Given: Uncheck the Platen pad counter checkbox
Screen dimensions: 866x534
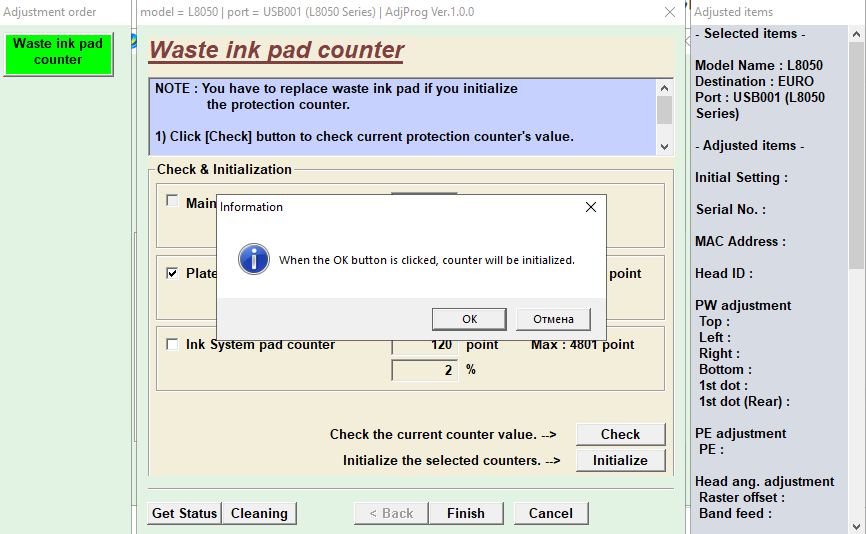Looking at the screenshot, I should pos(172,273).
